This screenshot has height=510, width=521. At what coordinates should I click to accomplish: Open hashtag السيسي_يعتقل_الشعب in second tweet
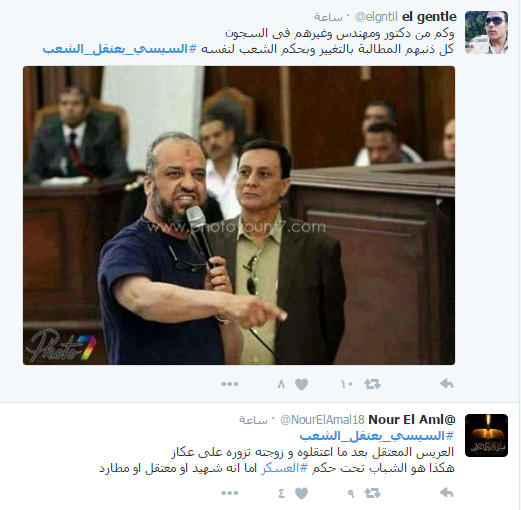377,436
